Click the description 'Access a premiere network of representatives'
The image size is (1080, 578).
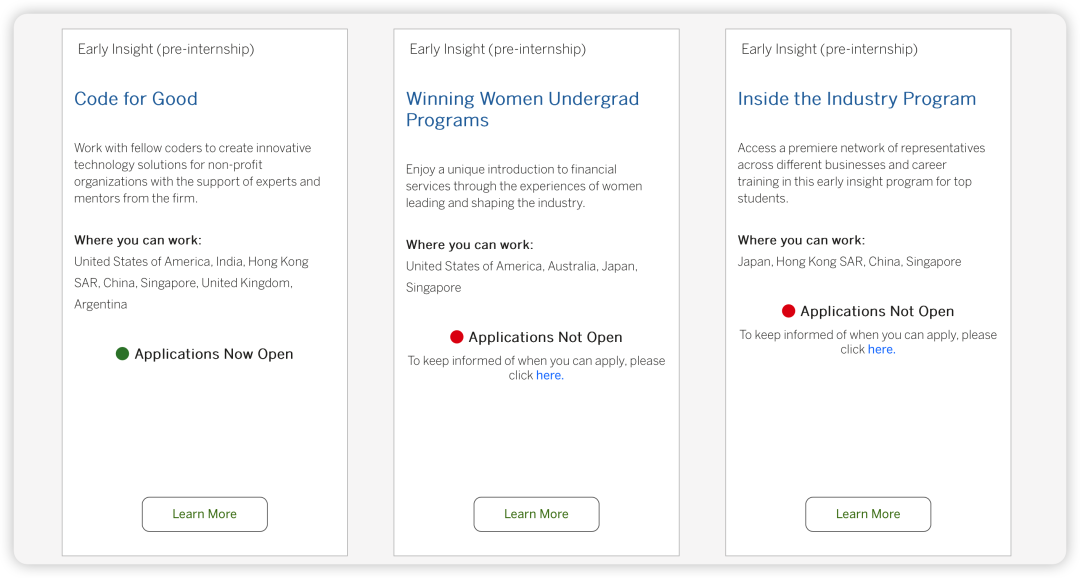[x=861, y=173]
